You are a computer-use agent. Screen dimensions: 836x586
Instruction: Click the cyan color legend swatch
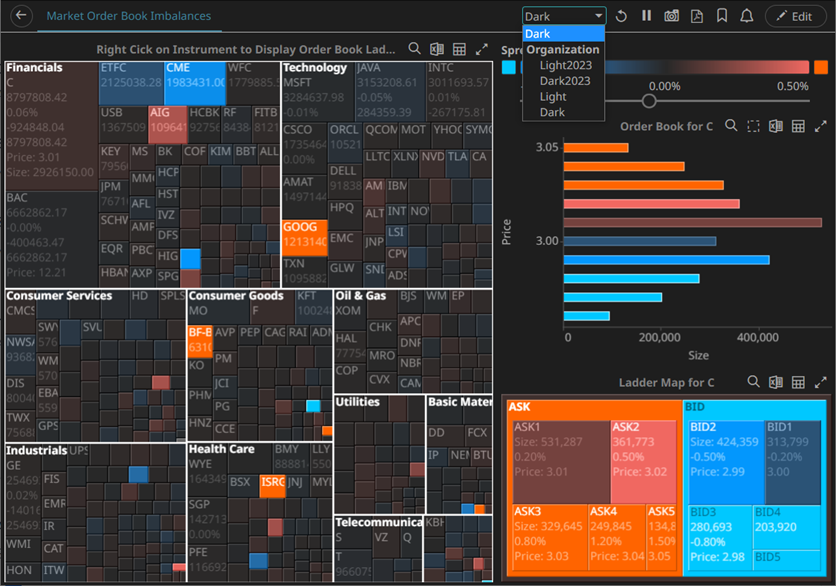click(x=509, y=67)
